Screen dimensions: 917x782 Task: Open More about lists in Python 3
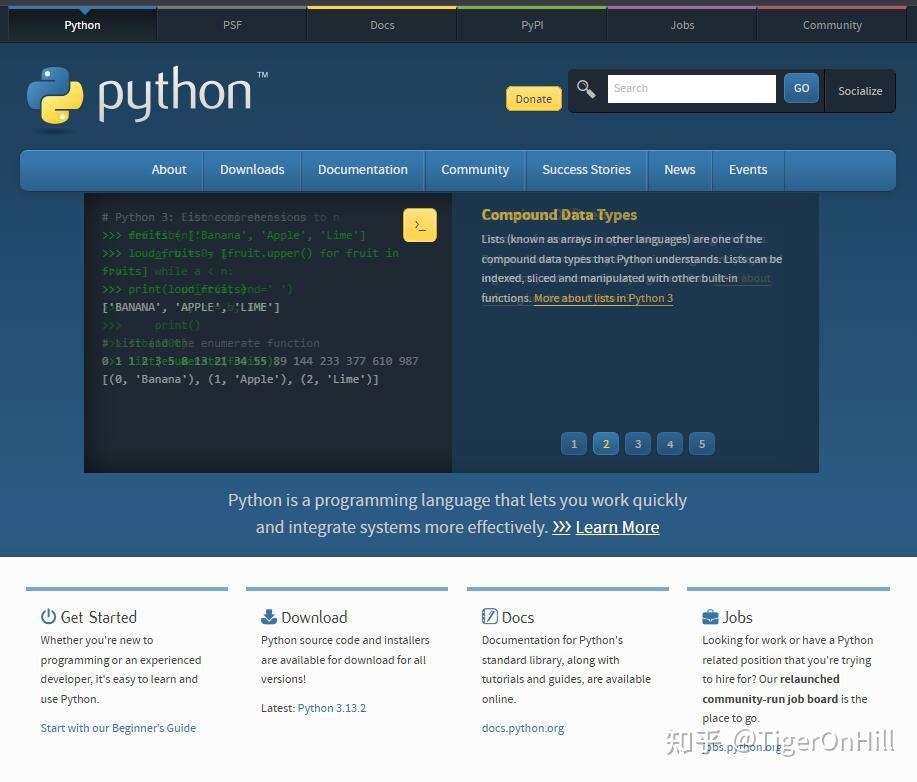(x=603, y=298)
